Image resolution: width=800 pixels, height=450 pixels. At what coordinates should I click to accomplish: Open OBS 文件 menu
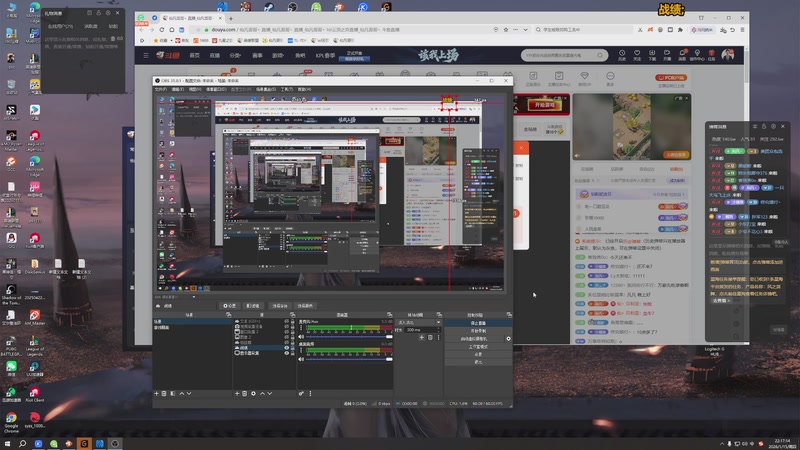[x=161, y=89]
